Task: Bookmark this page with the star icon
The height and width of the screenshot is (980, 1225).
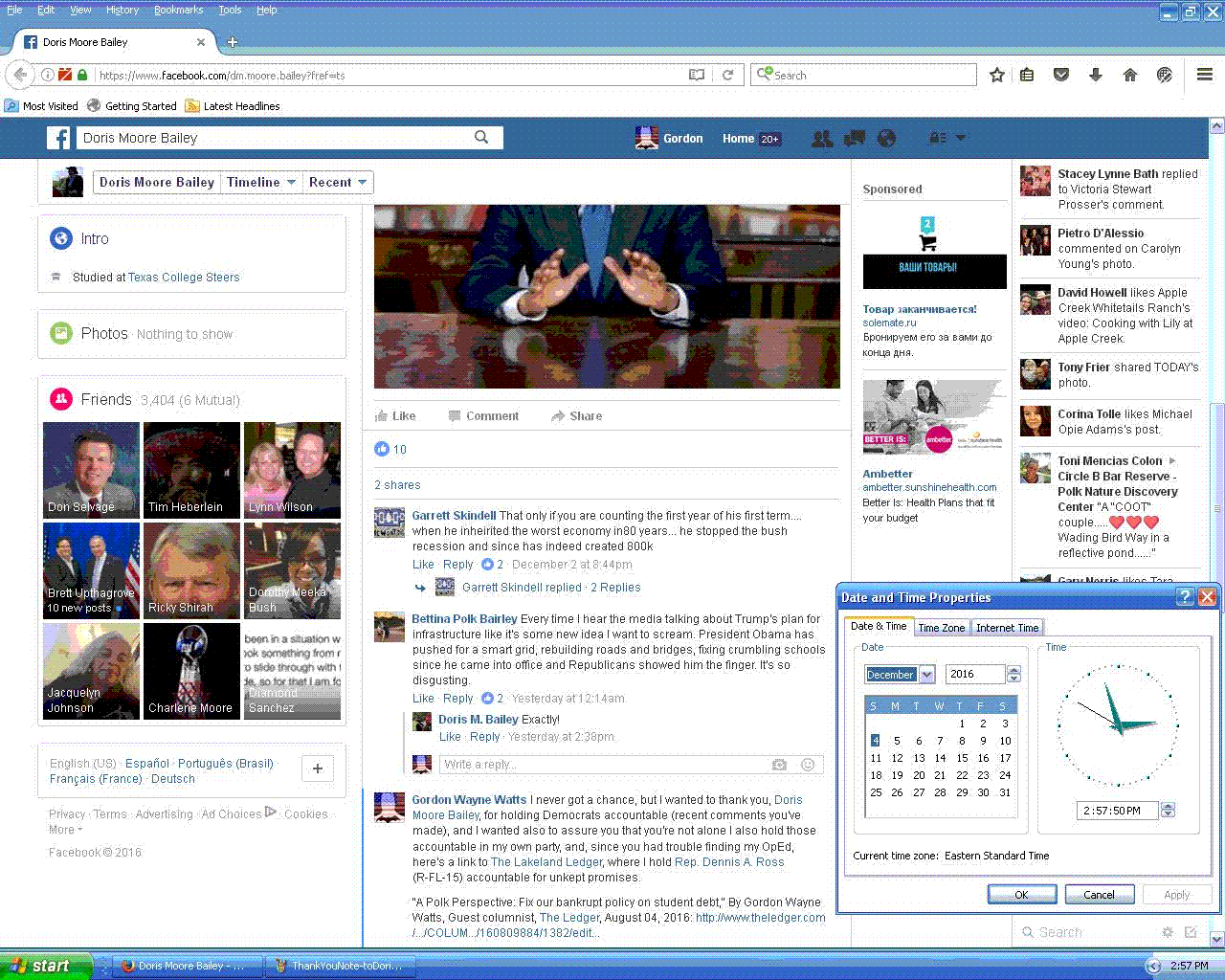Action: pos(996,75)
